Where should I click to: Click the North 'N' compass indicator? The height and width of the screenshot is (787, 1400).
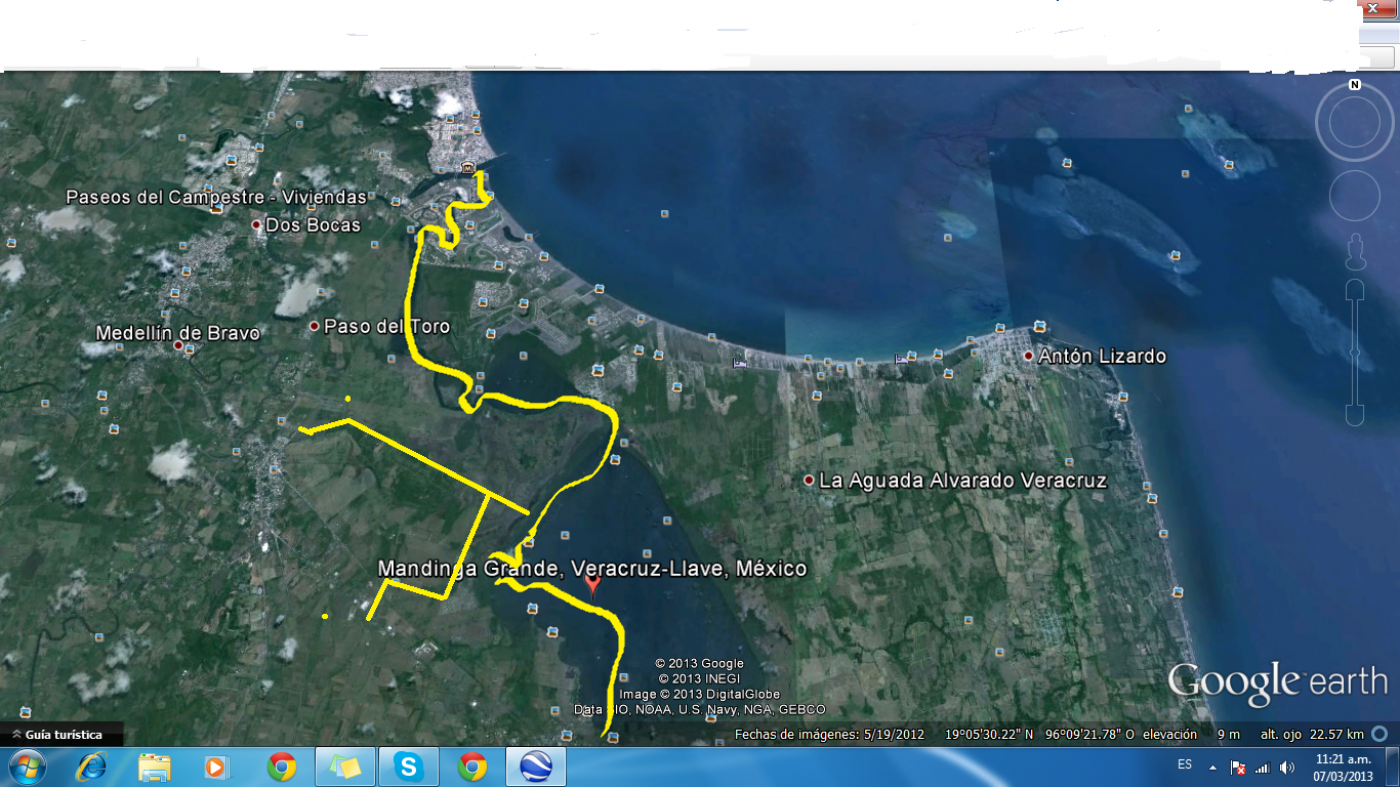pos(1354,85)
